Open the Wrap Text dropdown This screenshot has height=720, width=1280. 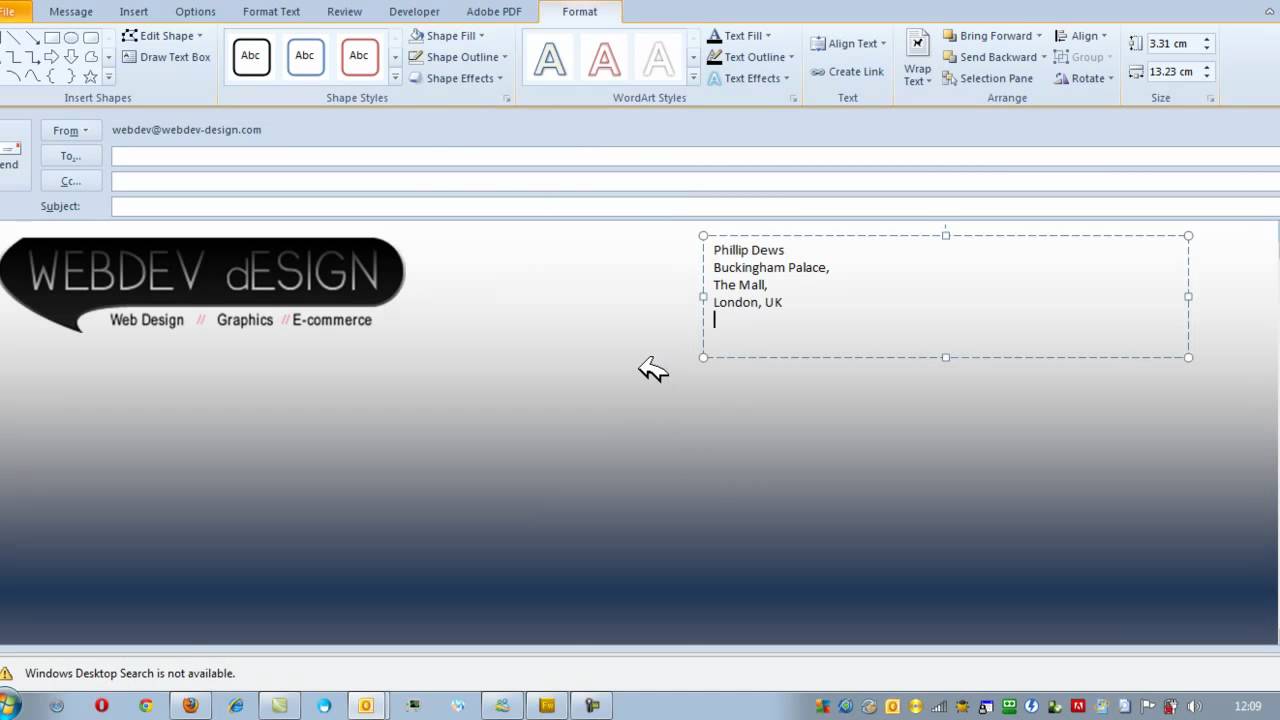coord(918,58)
